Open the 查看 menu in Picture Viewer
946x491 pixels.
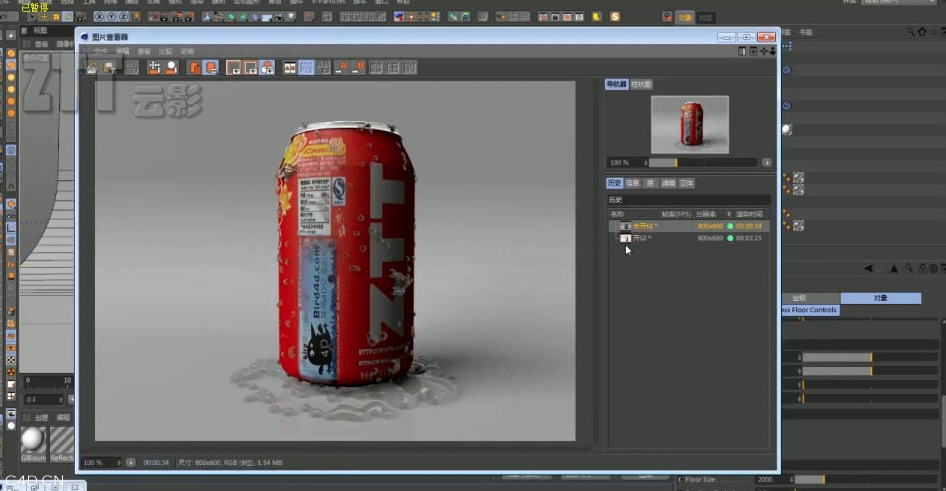144,51
